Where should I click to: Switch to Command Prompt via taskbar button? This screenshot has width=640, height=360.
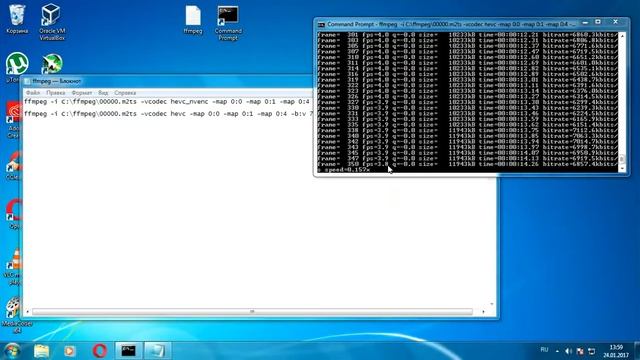point(129,351)
